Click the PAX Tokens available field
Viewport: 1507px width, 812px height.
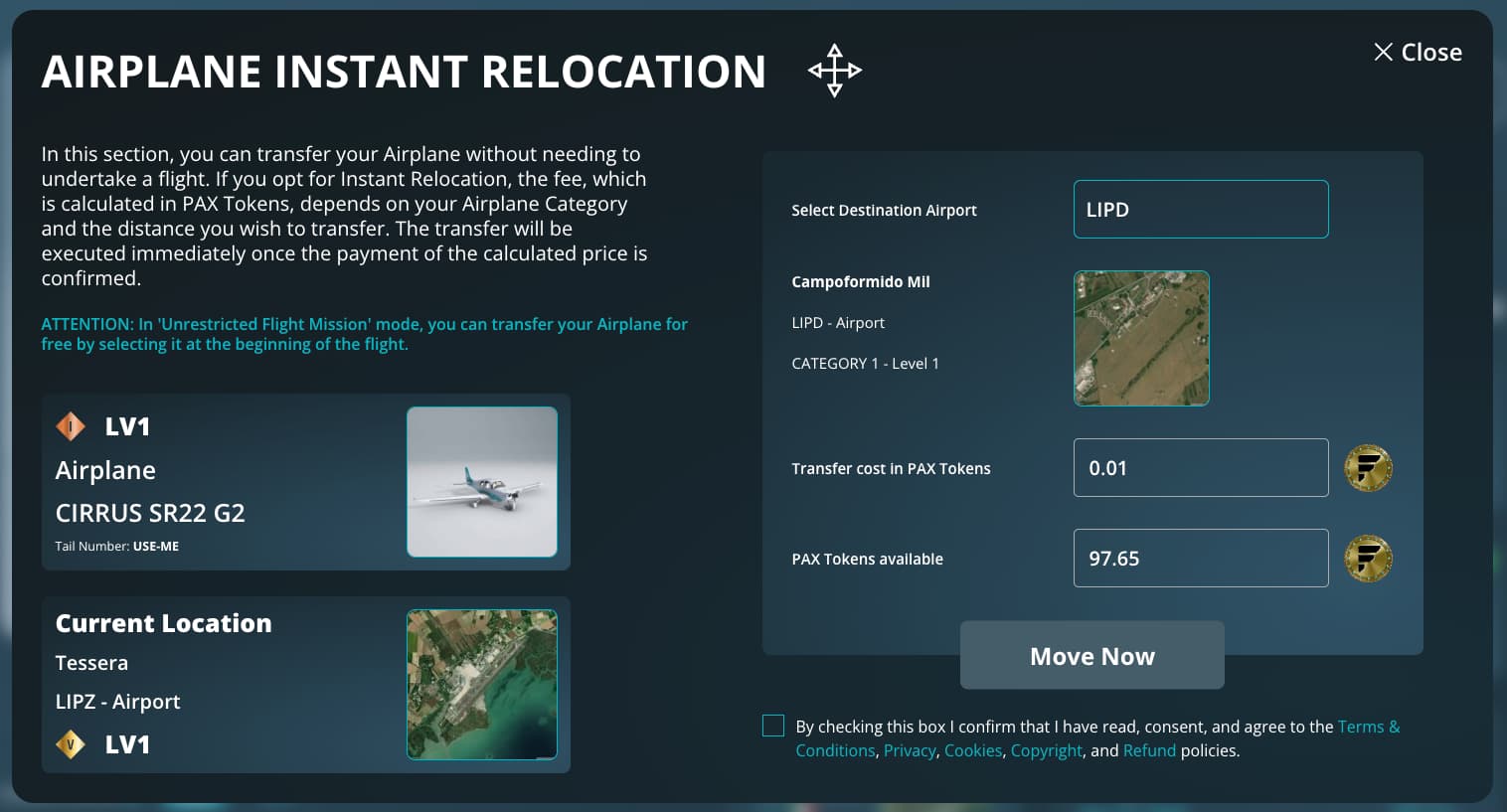(x=1201, y=559)
